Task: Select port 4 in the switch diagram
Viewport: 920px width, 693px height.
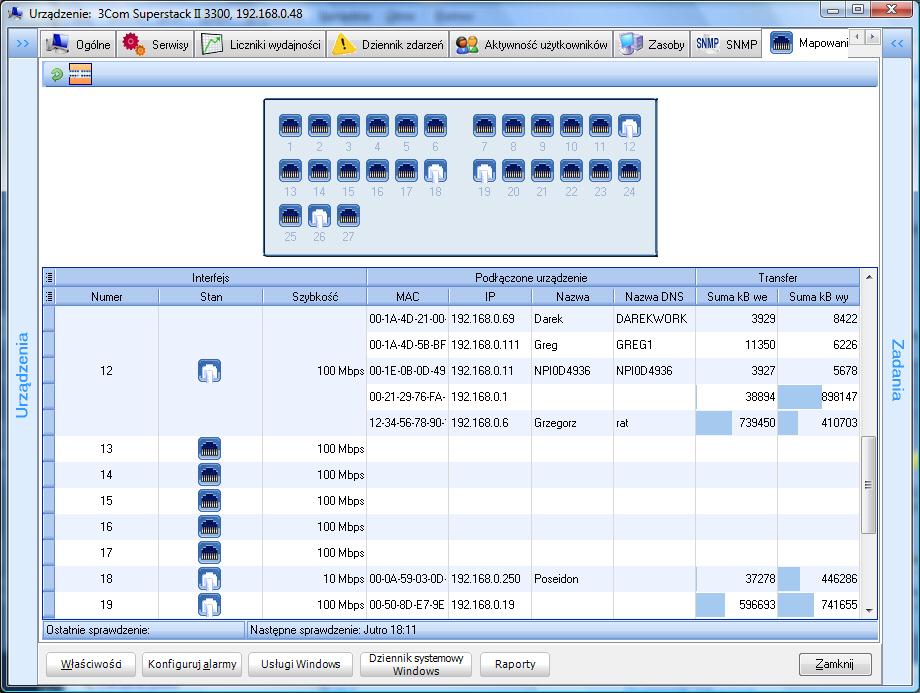Action: click(x=377, y=126)
